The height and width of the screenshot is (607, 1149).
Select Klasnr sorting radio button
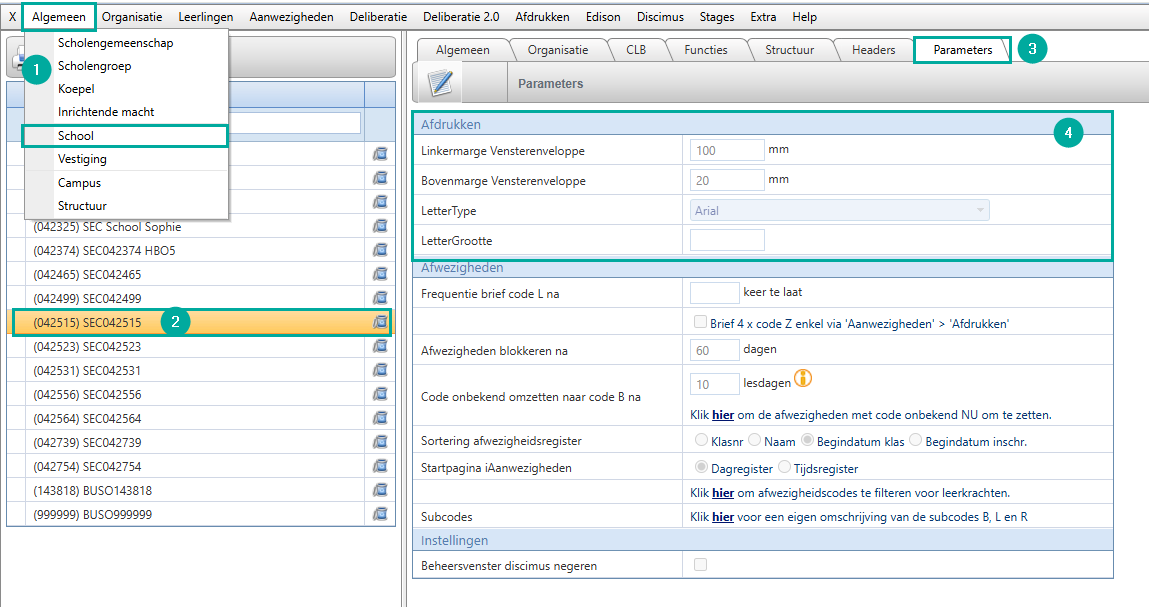click(x=701, y=440)
